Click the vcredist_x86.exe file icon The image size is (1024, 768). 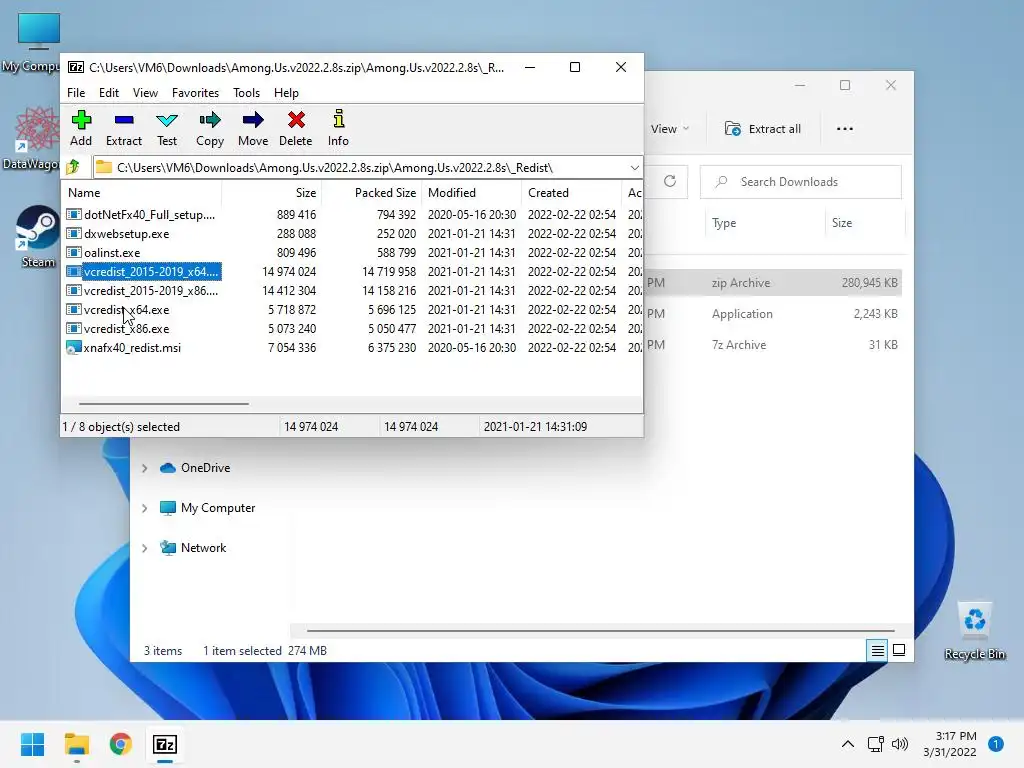tap(74, 328)
